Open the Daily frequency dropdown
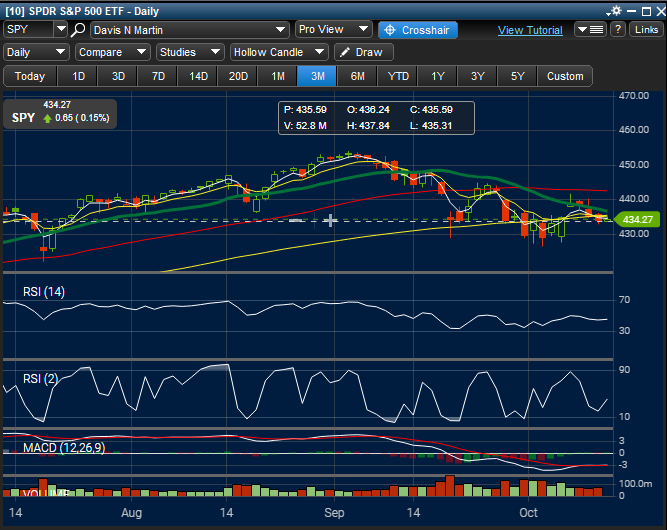The width and height of the screenshot is (667, 530). 36,52
